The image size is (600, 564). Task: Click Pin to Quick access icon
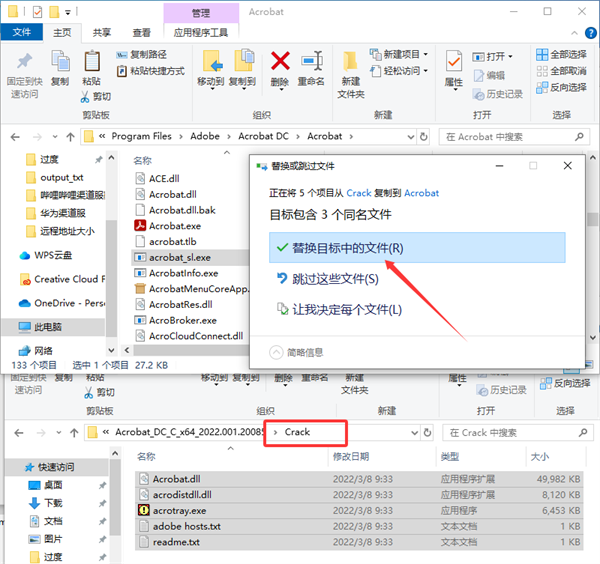(24, 62)
